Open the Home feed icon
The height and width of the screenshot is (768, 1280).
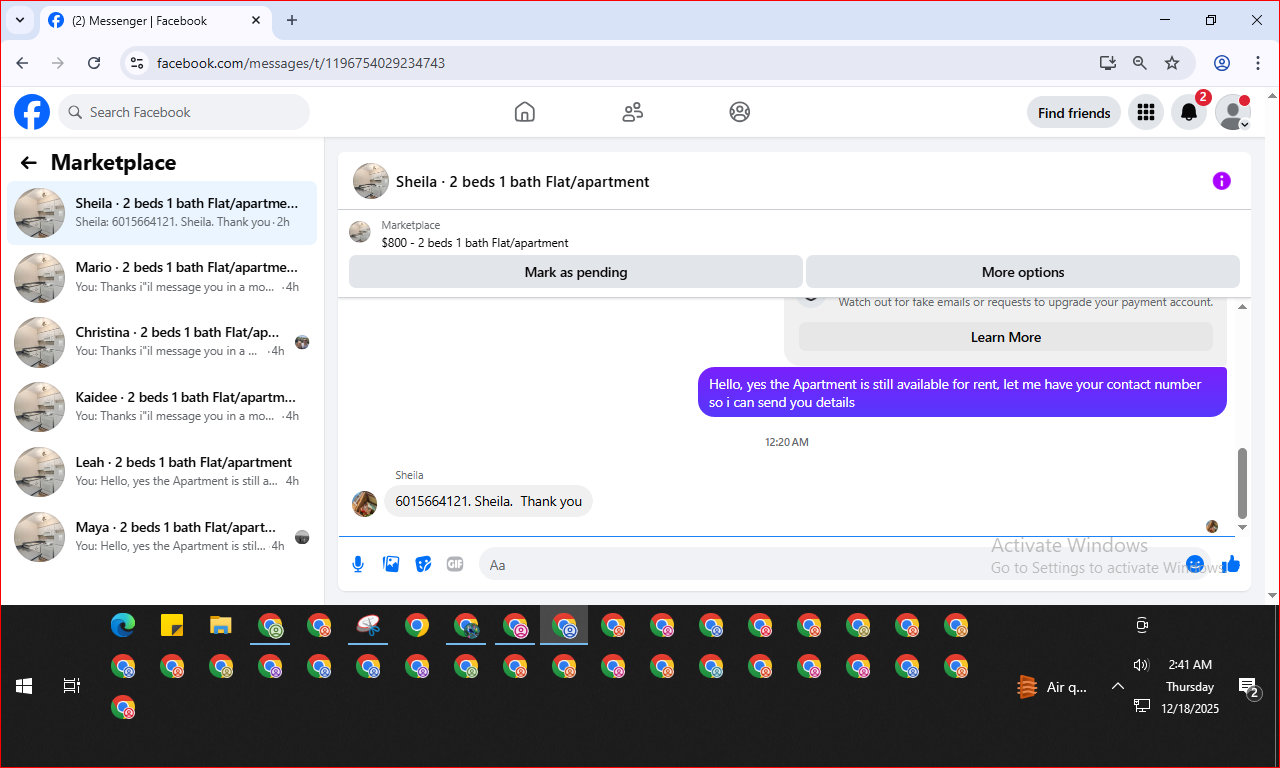point(525,112)
